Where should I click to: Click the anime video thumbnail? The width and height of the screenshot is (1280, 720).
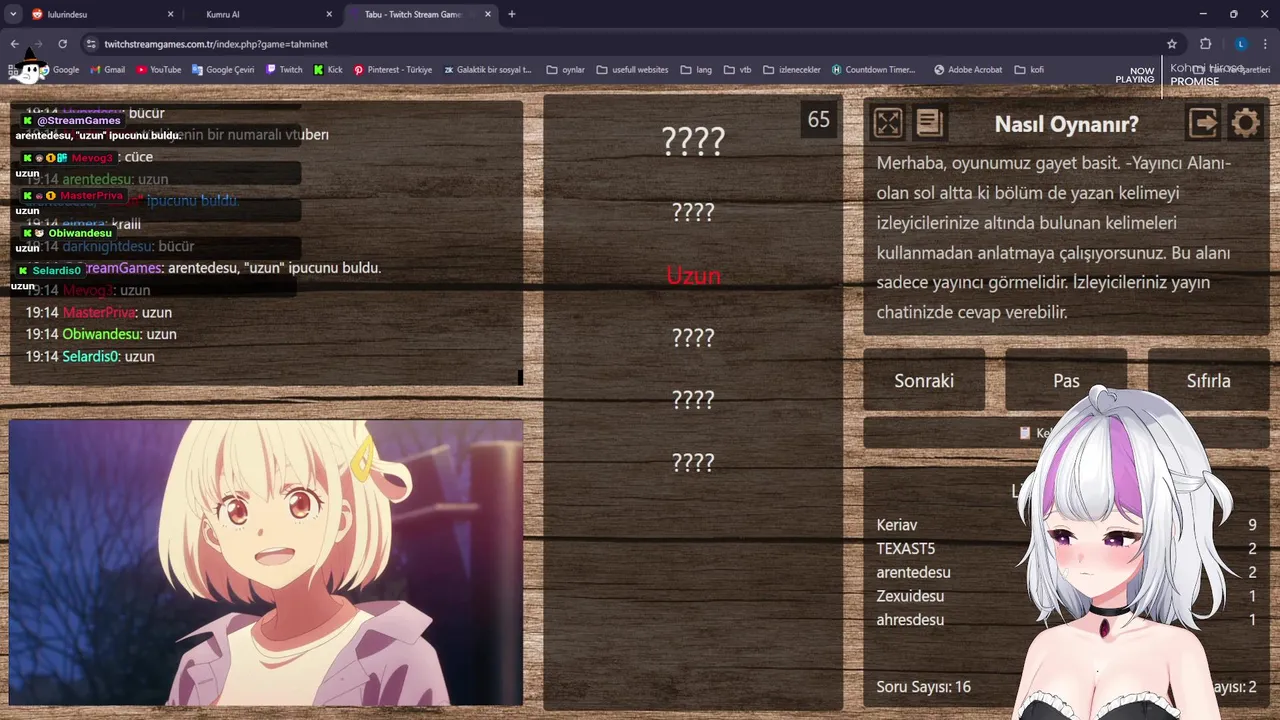click(x=266, y=563)
